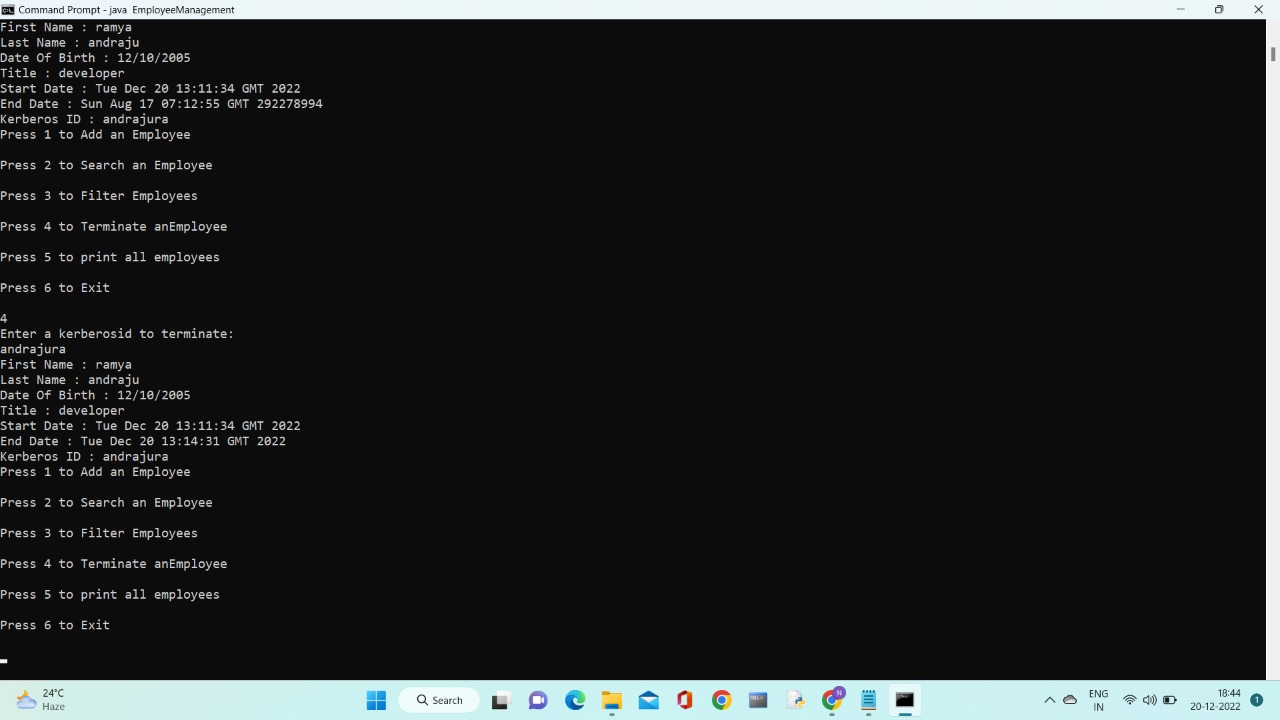The width and height of the screenshot is (1280, 720).
Task: Open the Start menu
Action: (x=376, y=700)
